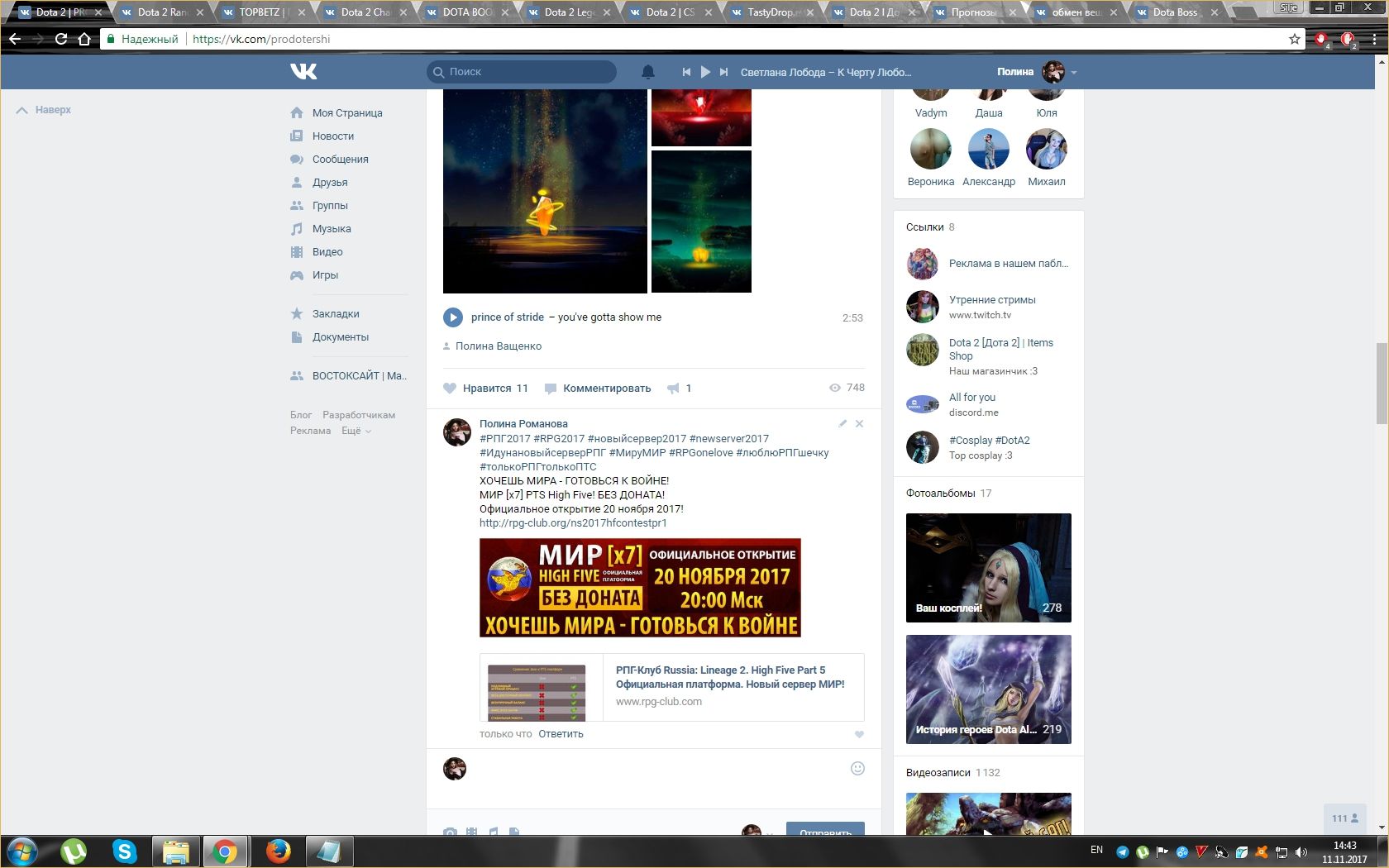
Task: Open member Вероника avatar
Action: (x=931, y=150)
